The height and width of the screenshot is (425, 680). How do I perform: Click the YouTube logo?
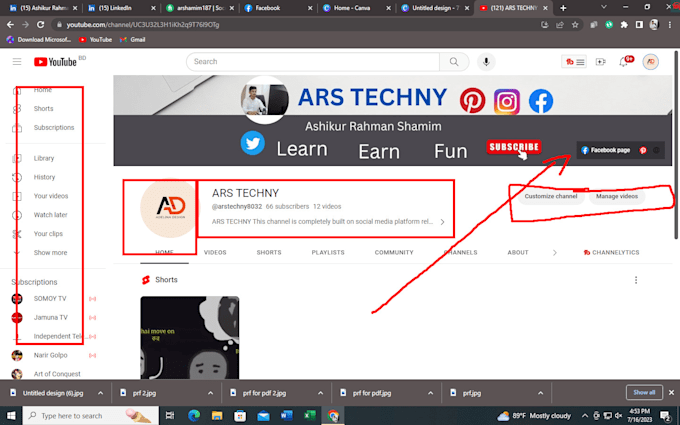click(x=56, y=62)
